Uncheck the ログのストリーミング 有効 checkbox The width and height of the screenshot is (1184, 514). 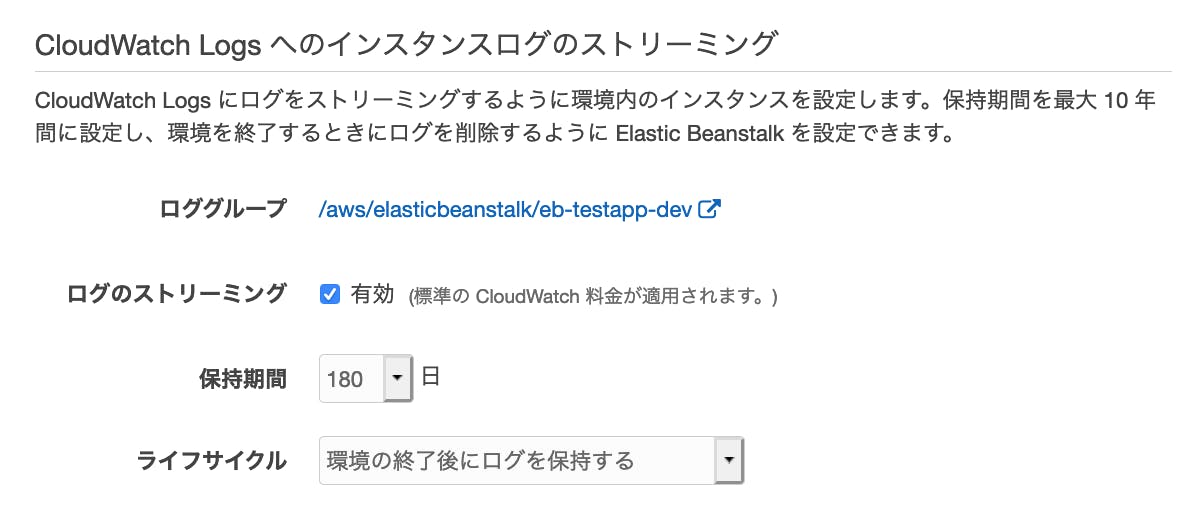tap(330, 294)
